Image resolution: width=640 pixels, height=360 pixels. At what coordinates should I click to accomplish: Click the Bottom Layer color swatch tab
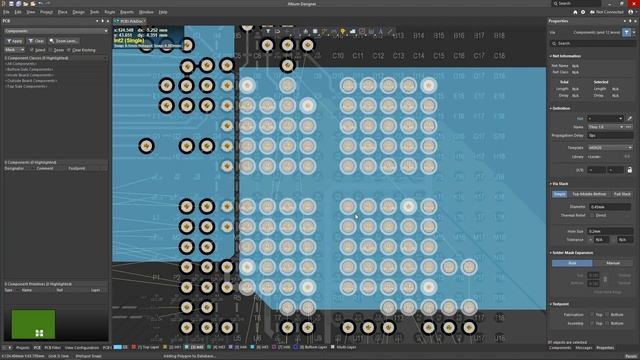click(296, 347)
